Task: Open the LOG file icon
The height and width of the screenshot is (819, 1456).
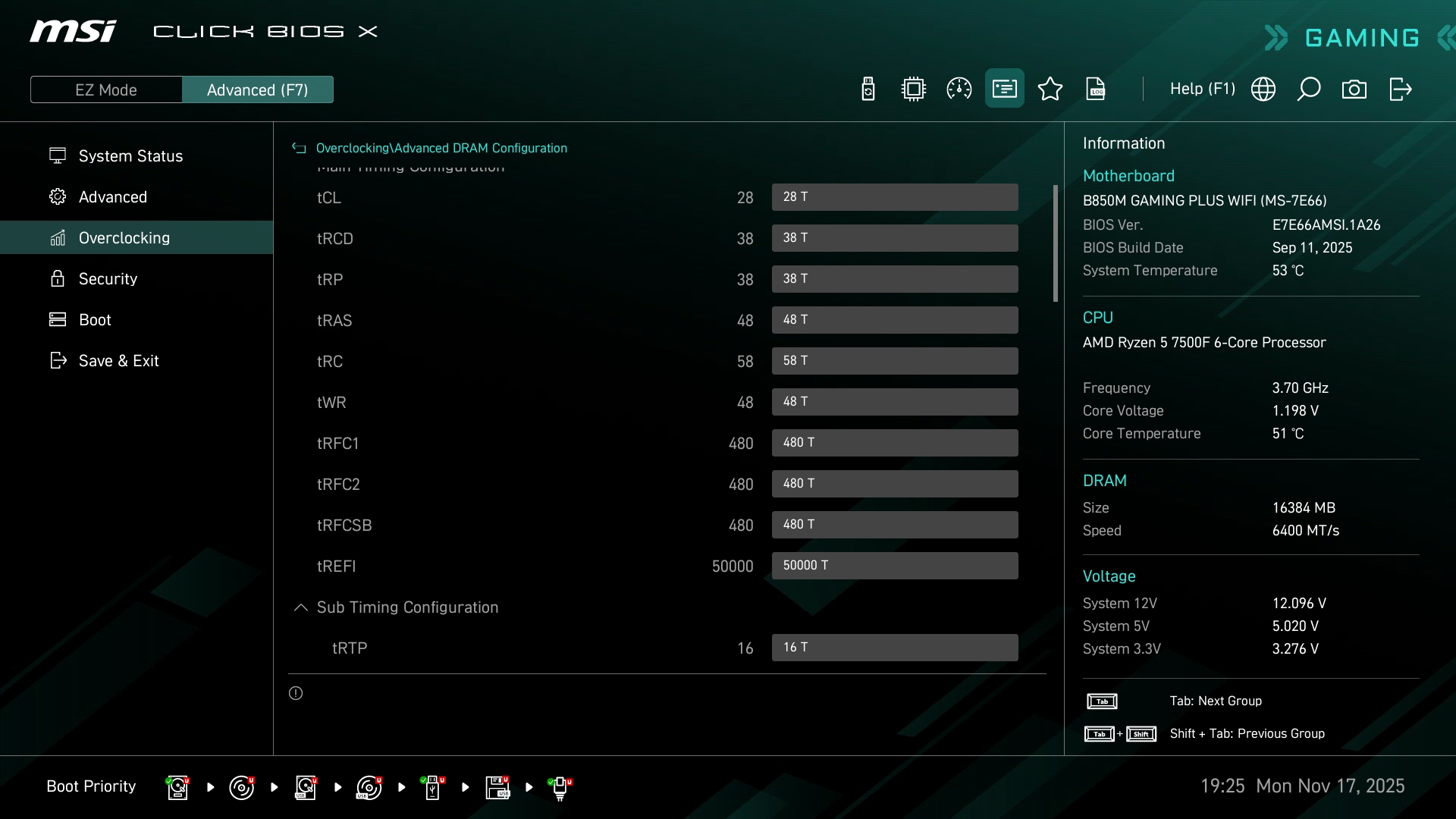Action: (x=1096, y=89)
